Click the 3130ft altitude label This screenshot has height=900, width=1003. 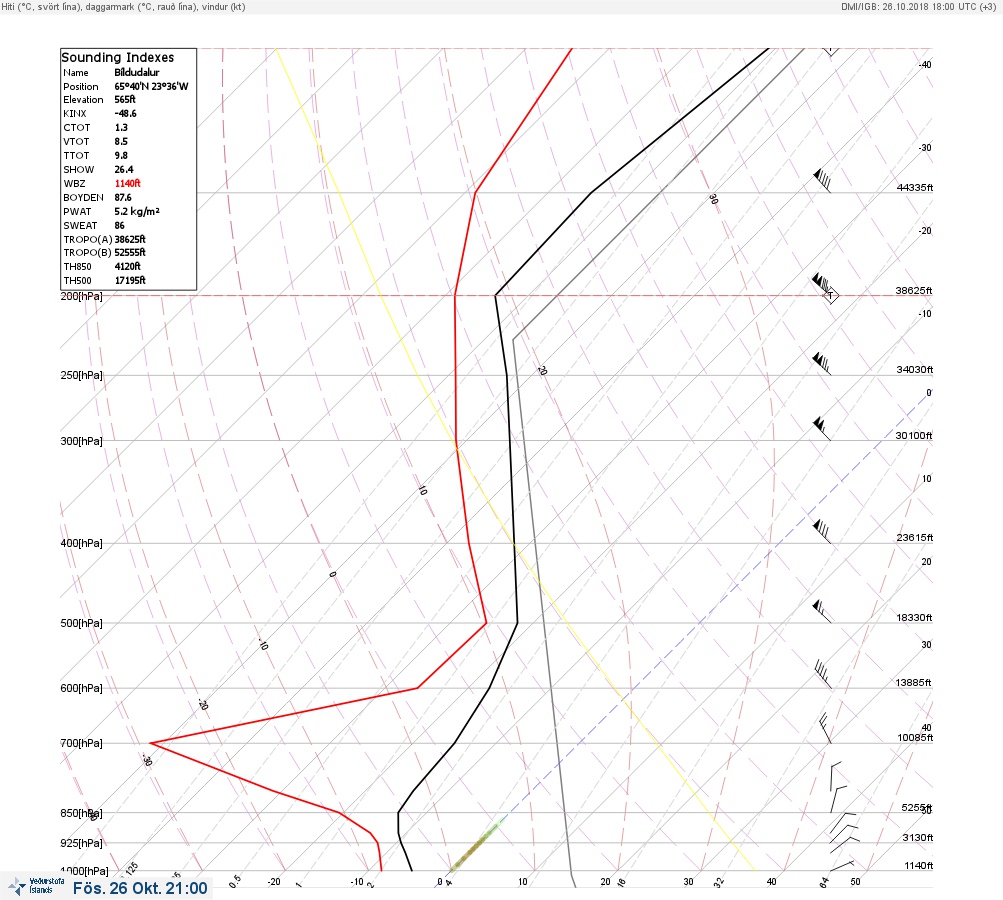pos(918,838)
